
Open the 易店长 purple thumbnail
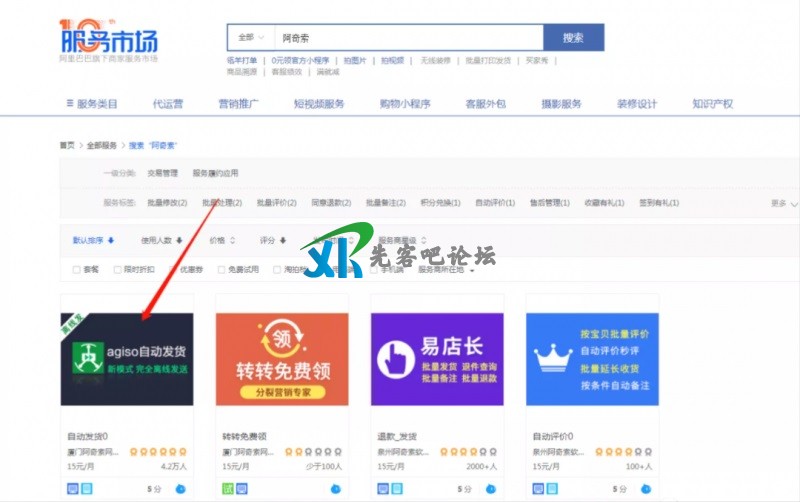pos(437,360)
